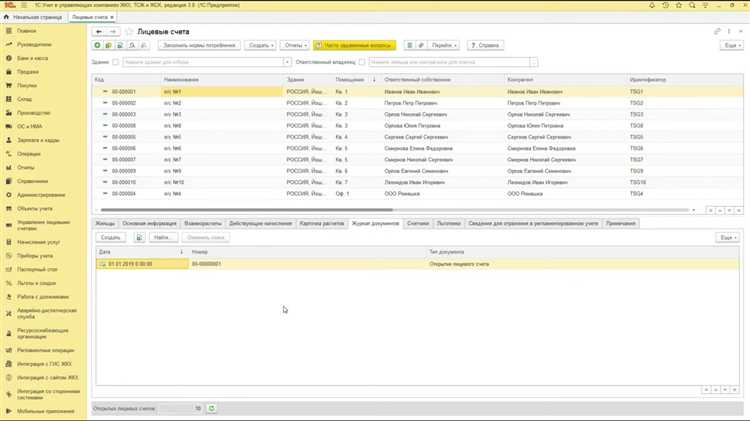Open the Отчеты dropdown menu
750x421 pixels.
tap(294, 46)
